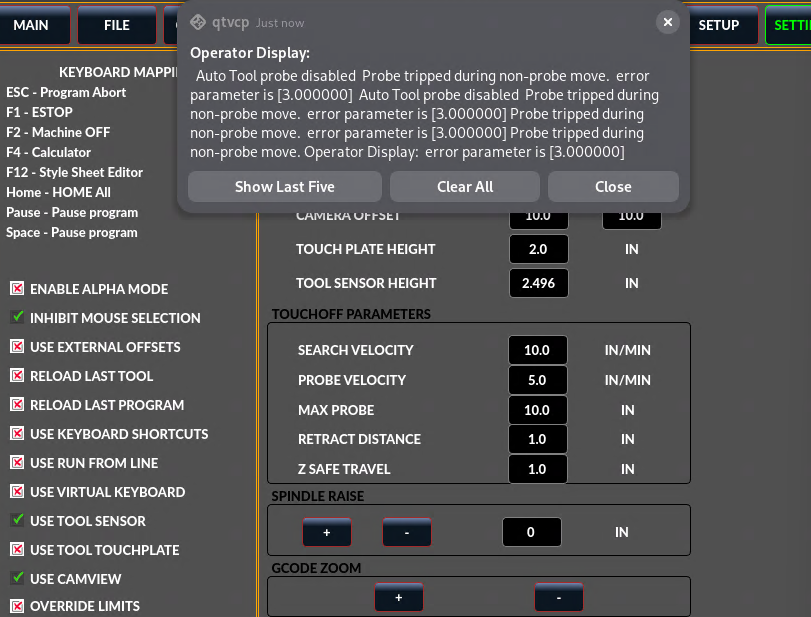Disable Use Tool Sensor checkbox
The height and width of the screenshot is (617, 811).
tap(17, 521)
